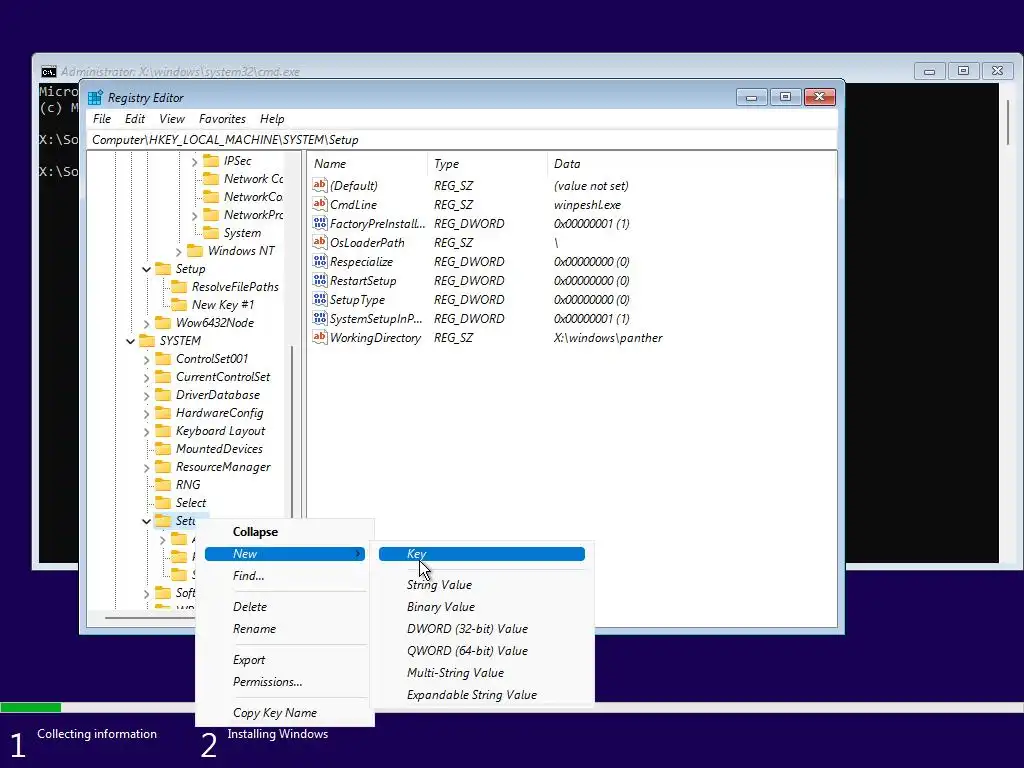The image size is (1024, 768).
Task: Select the Respecialize DWORD value icon
Action: click(x=319, y=261)
